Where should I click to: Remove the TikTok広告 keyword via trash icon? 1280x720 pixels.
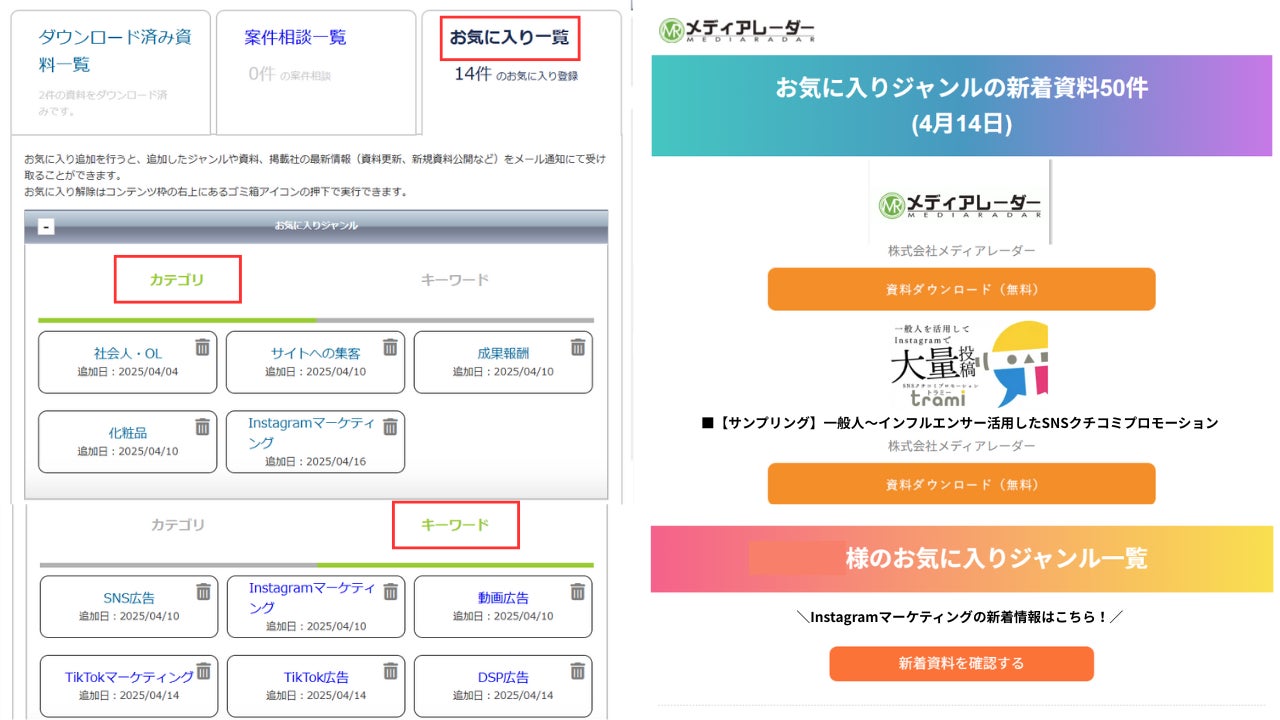pyautogui.click(x=390, y=671)
